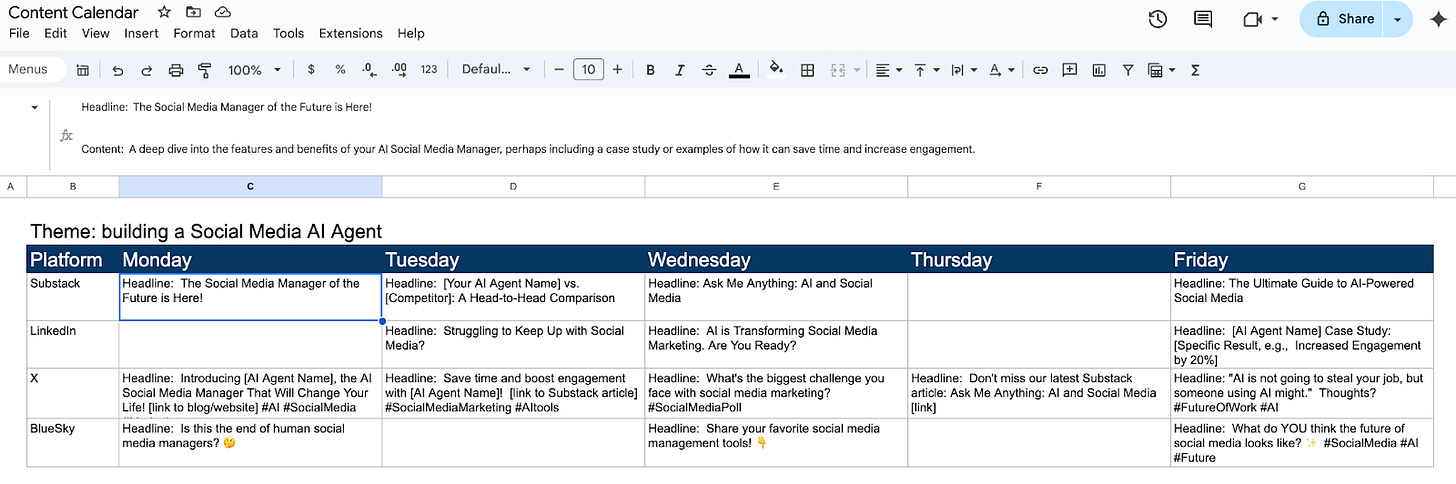Screen dimensions: 1456x484
Task: Open the Extensions menu
Action: click(x=351, y=33)
